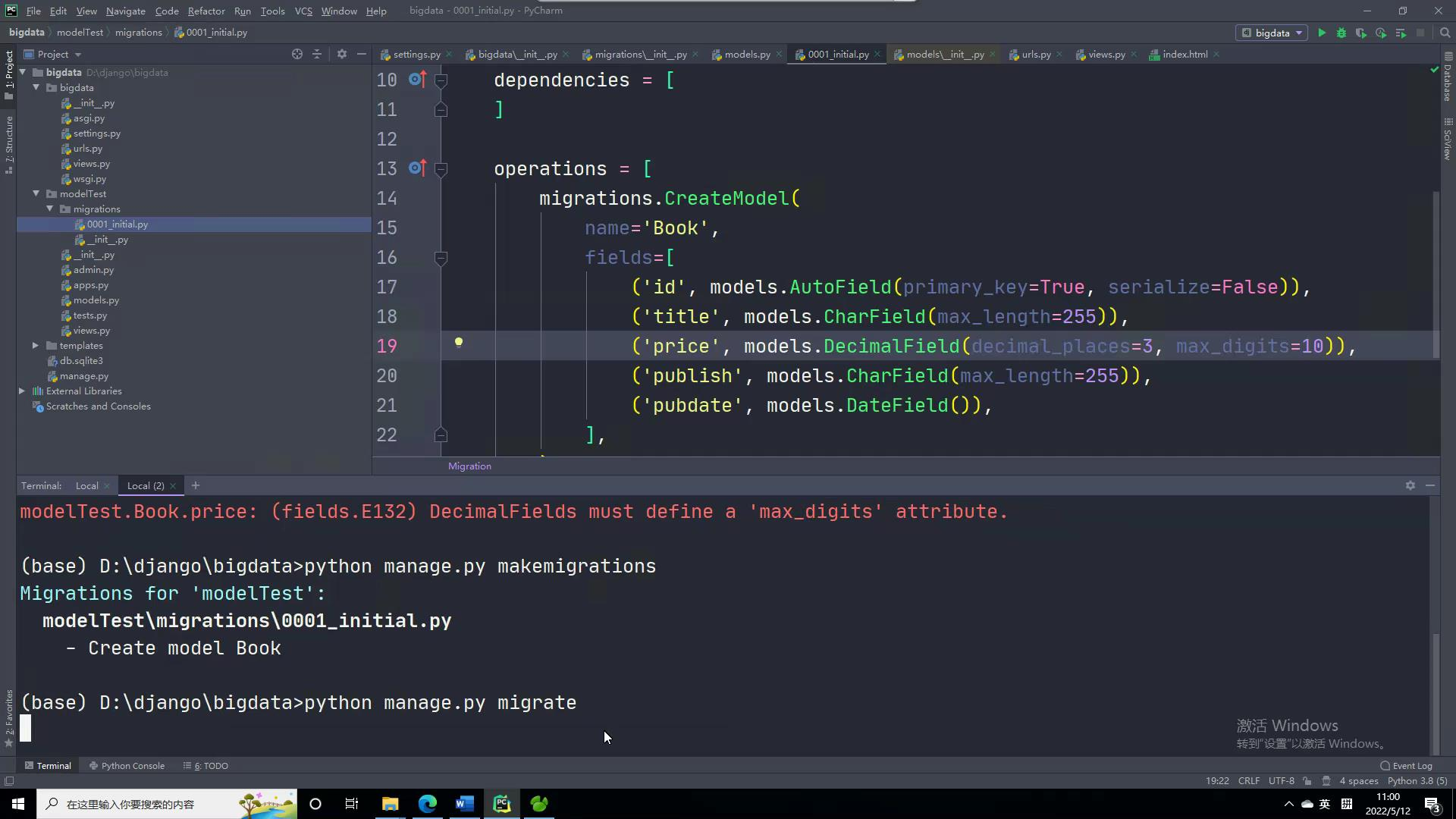Open Search Everywhere magnifier
This screenshot has width=1456, height=819.
pos(1445,33)
